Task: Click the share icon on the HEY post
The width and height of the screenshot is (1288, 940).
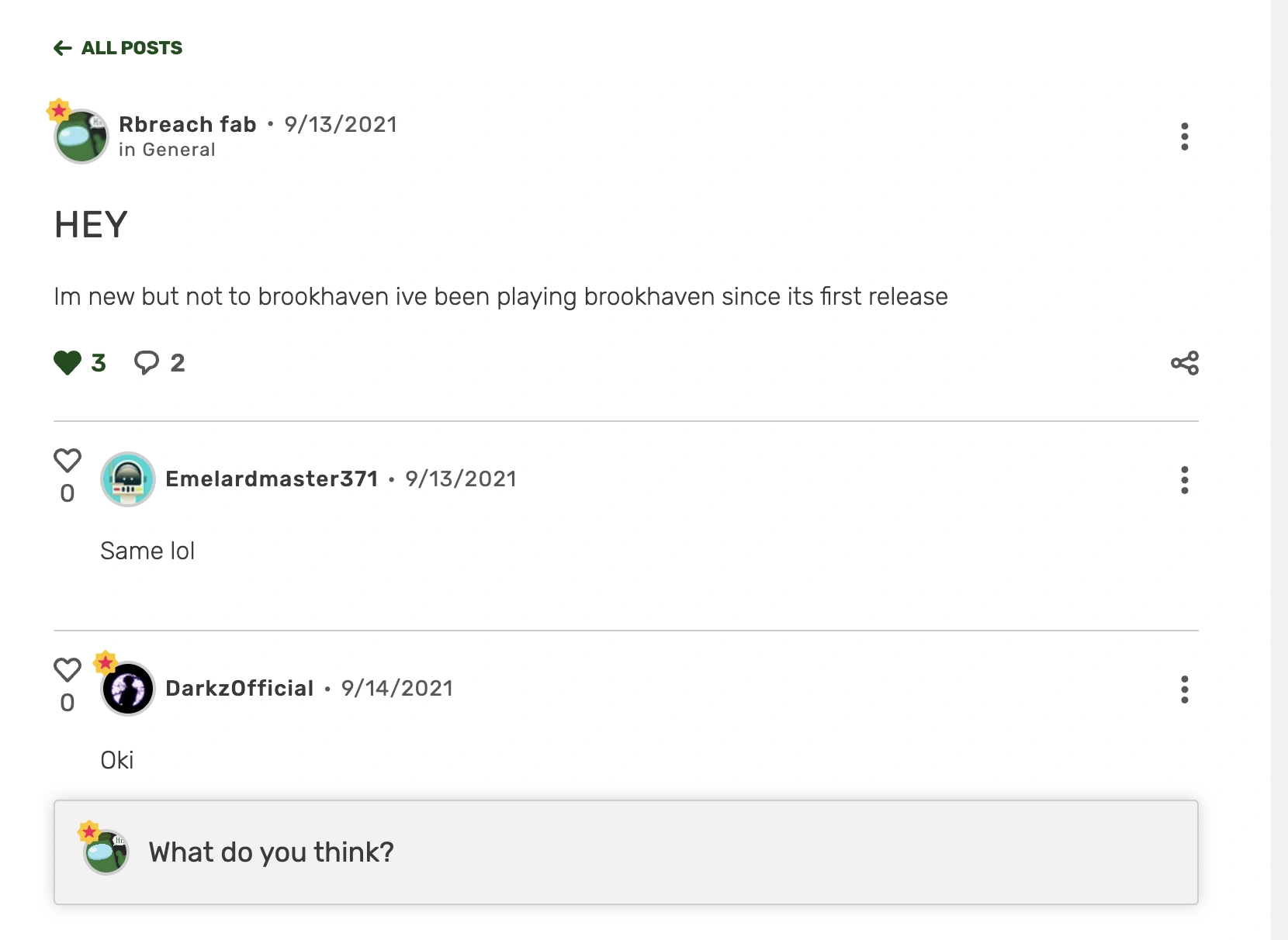Action: (x=1184, y=362)
